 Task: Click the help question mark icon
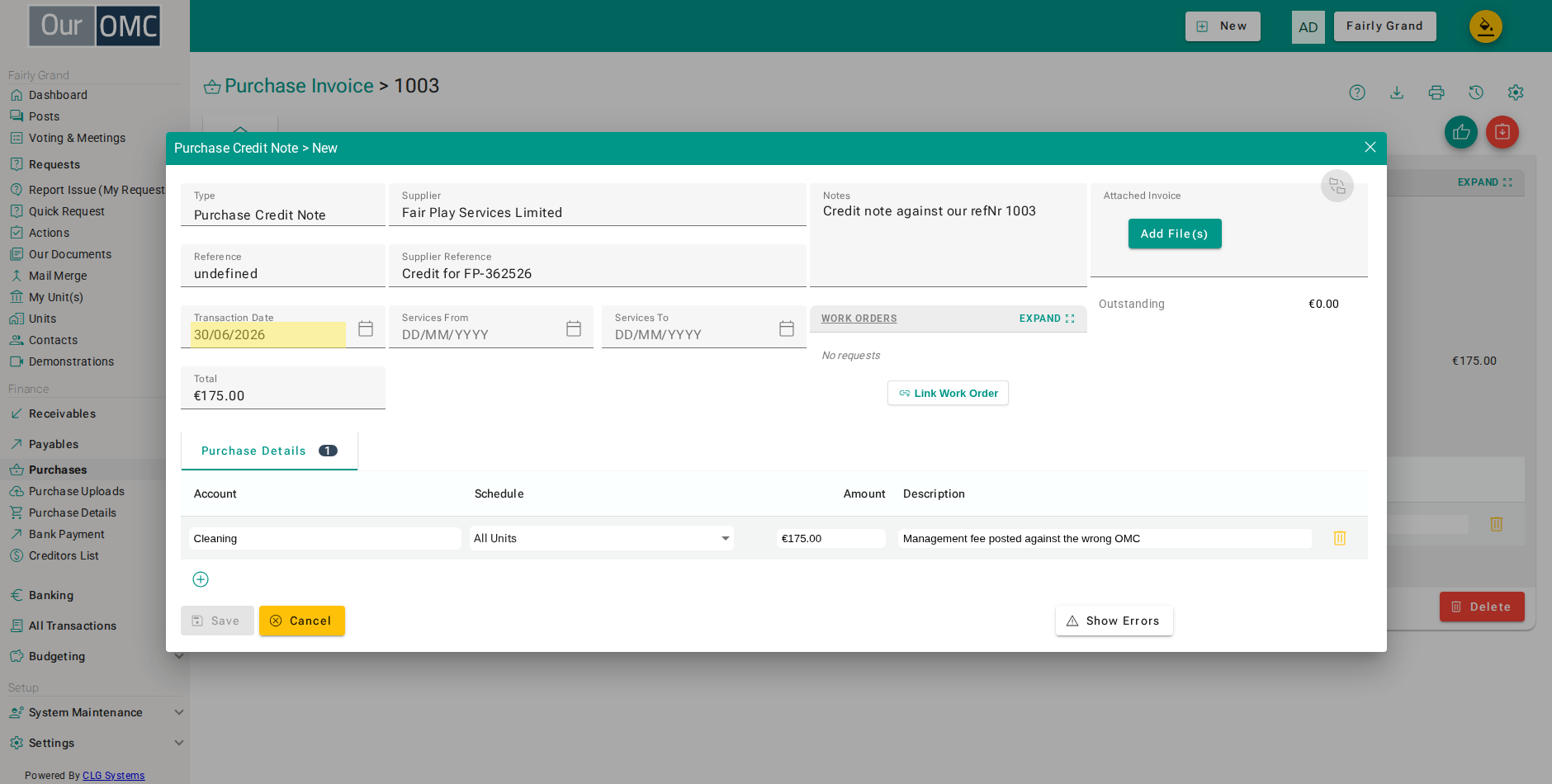[1357, 92]
